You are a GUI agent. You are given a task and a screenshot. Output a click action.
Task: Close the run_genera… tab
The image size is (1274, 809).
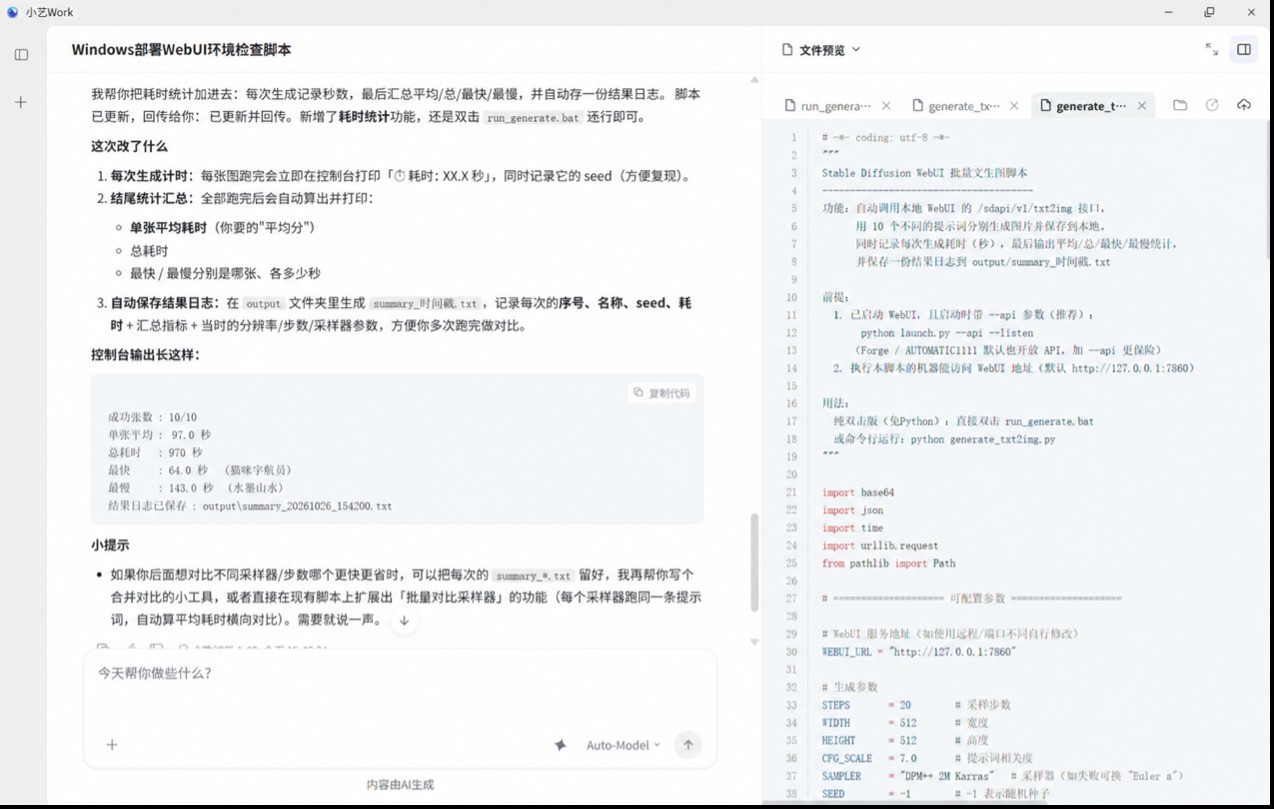[x=886, y=106]
